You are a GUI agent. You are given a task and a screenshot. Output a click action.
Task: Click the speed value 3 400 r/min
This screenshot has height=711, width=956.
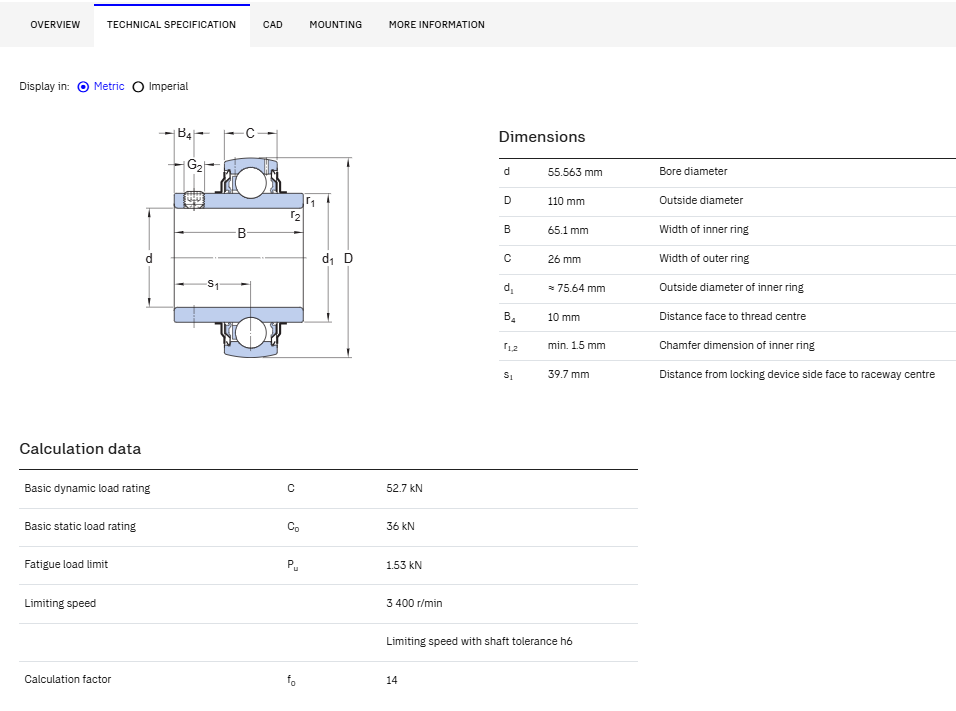(414, 603)
